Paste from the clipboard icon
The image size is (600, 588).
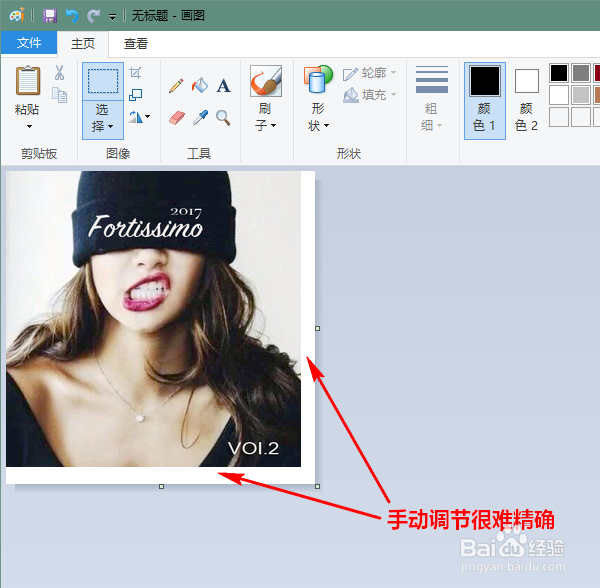28,81
